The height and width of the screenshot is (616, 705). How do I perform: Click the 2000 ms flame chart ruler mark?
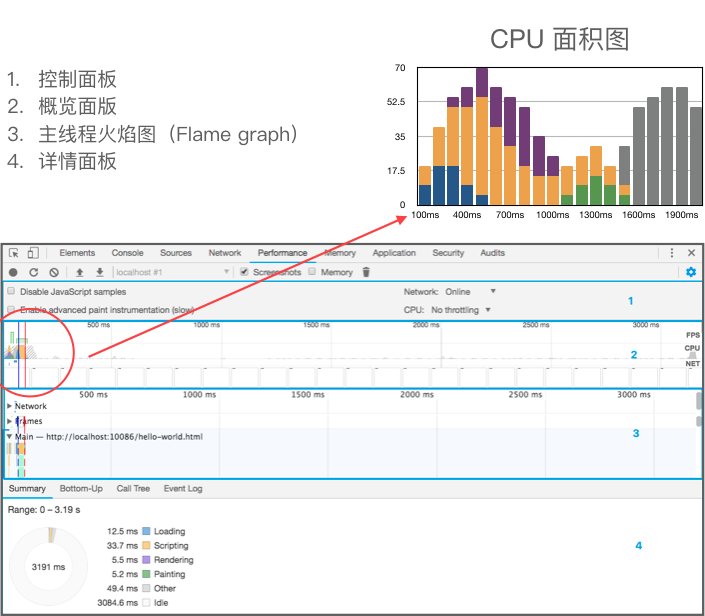417,394
